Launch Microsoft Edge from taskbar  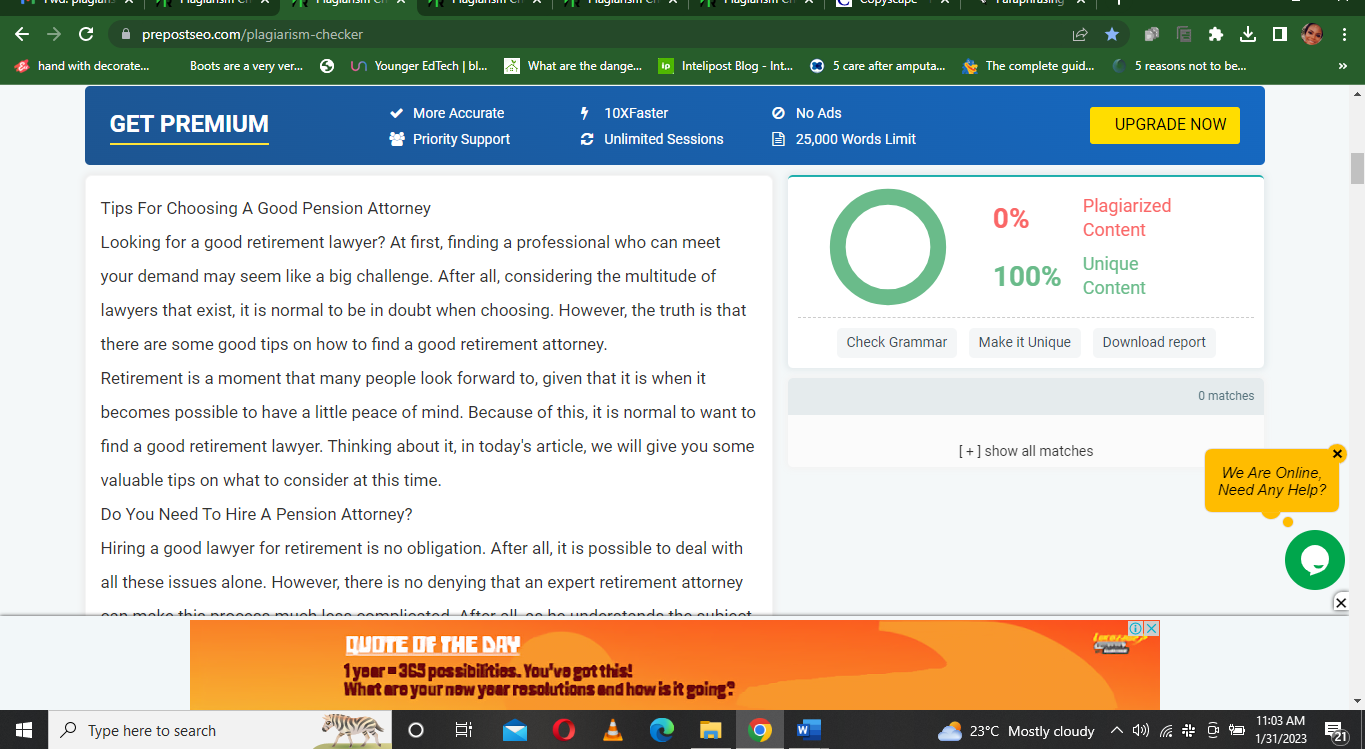pyautogui.click(x=662, y=730)
